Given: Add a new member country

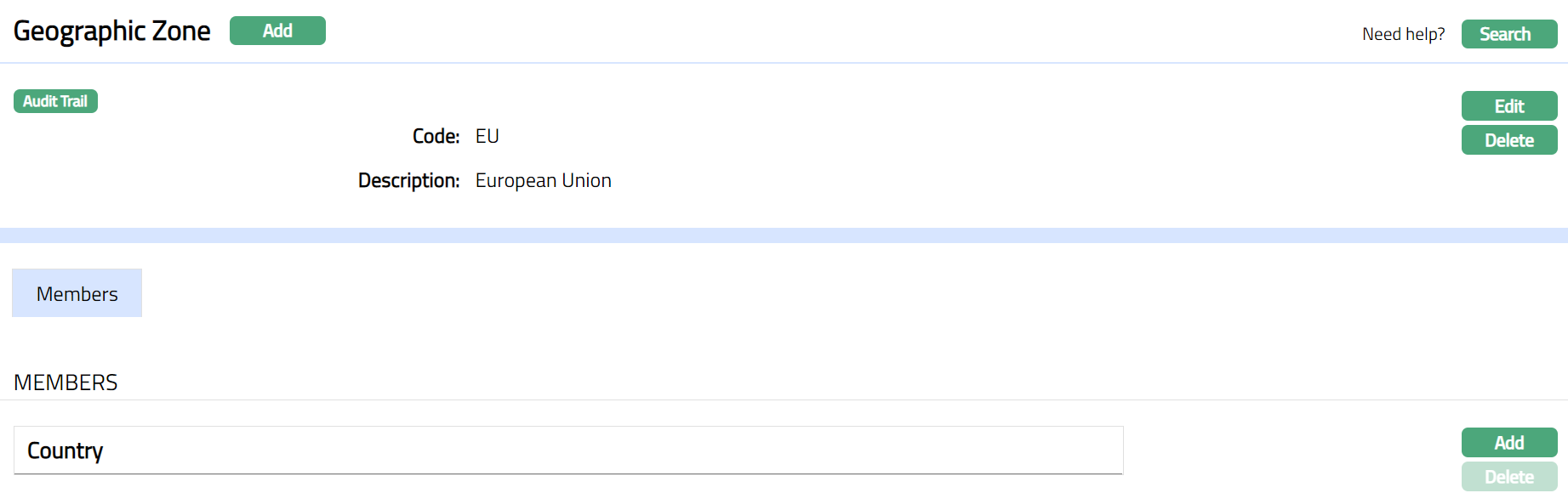Looking at the screenshot, I should point(1508,443).
